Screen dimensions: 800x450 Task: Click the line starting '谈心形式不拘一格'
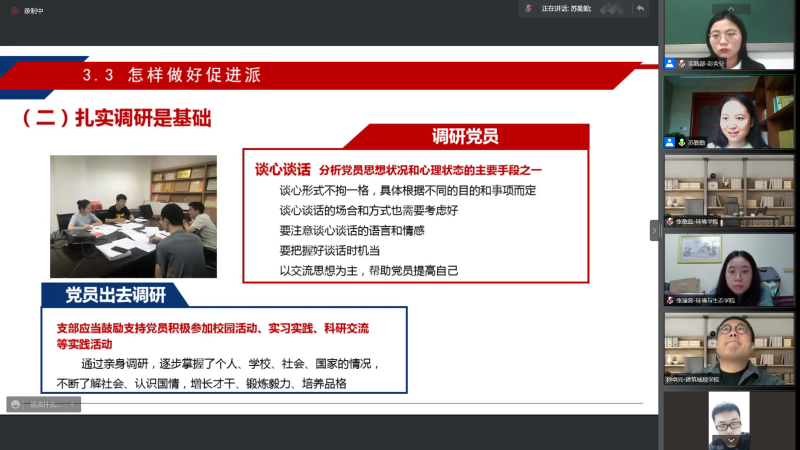(408, 190)
